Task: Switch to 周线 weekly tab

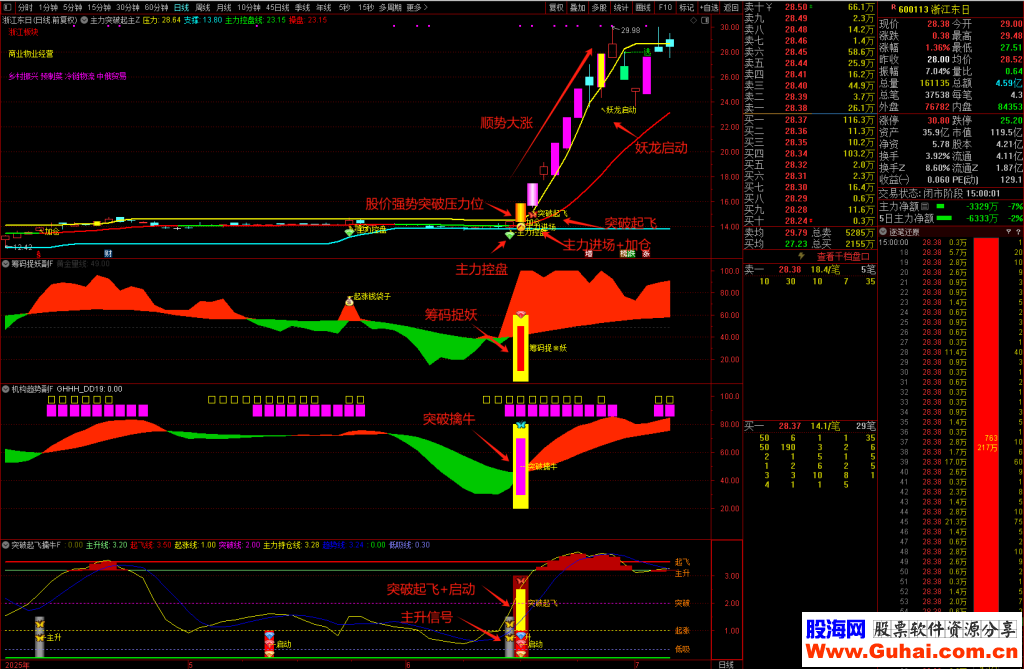Action: [x=203, y=7]
